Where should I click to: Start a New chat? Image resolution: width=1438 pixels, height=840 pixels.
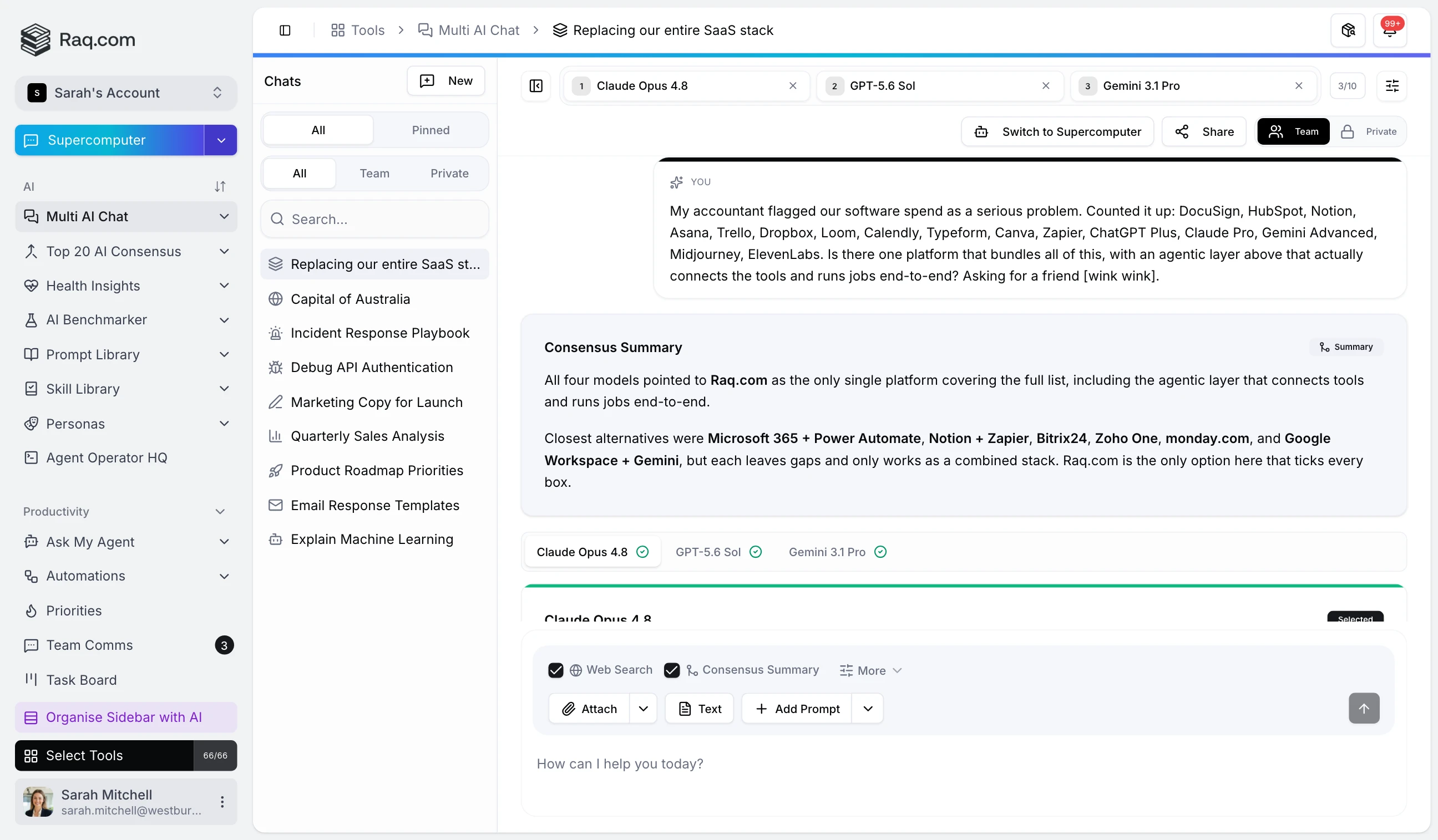[x=445, y=81]
